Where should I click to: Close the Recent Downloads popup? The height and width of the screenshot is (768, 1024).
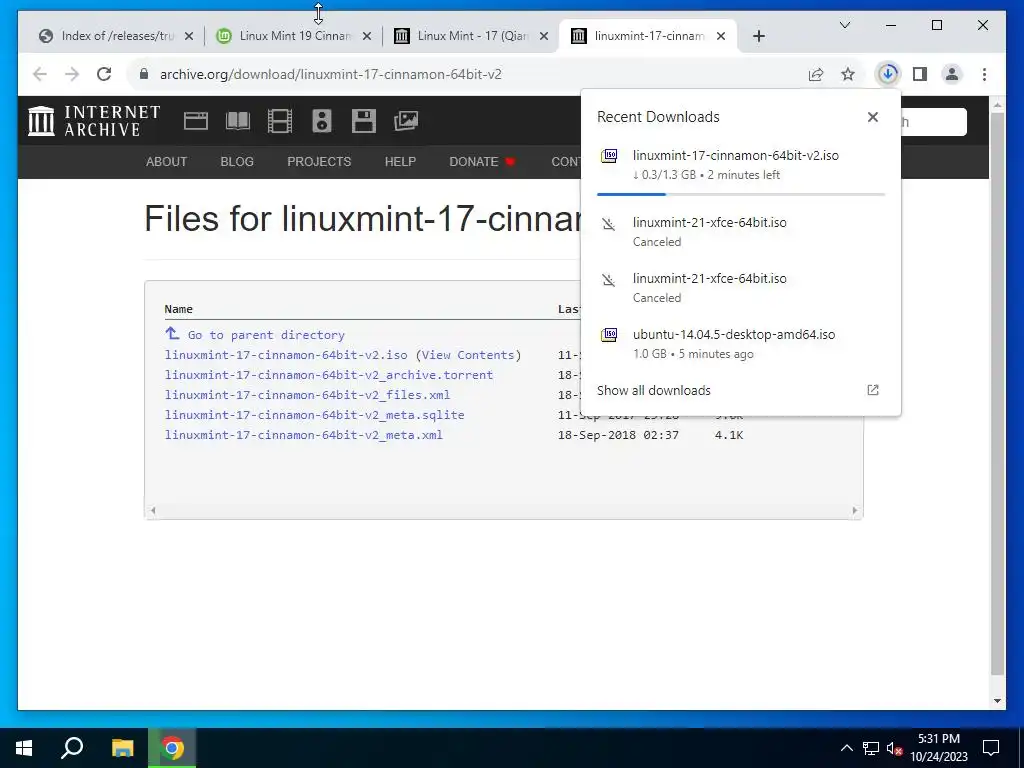[x=872, y=117]
